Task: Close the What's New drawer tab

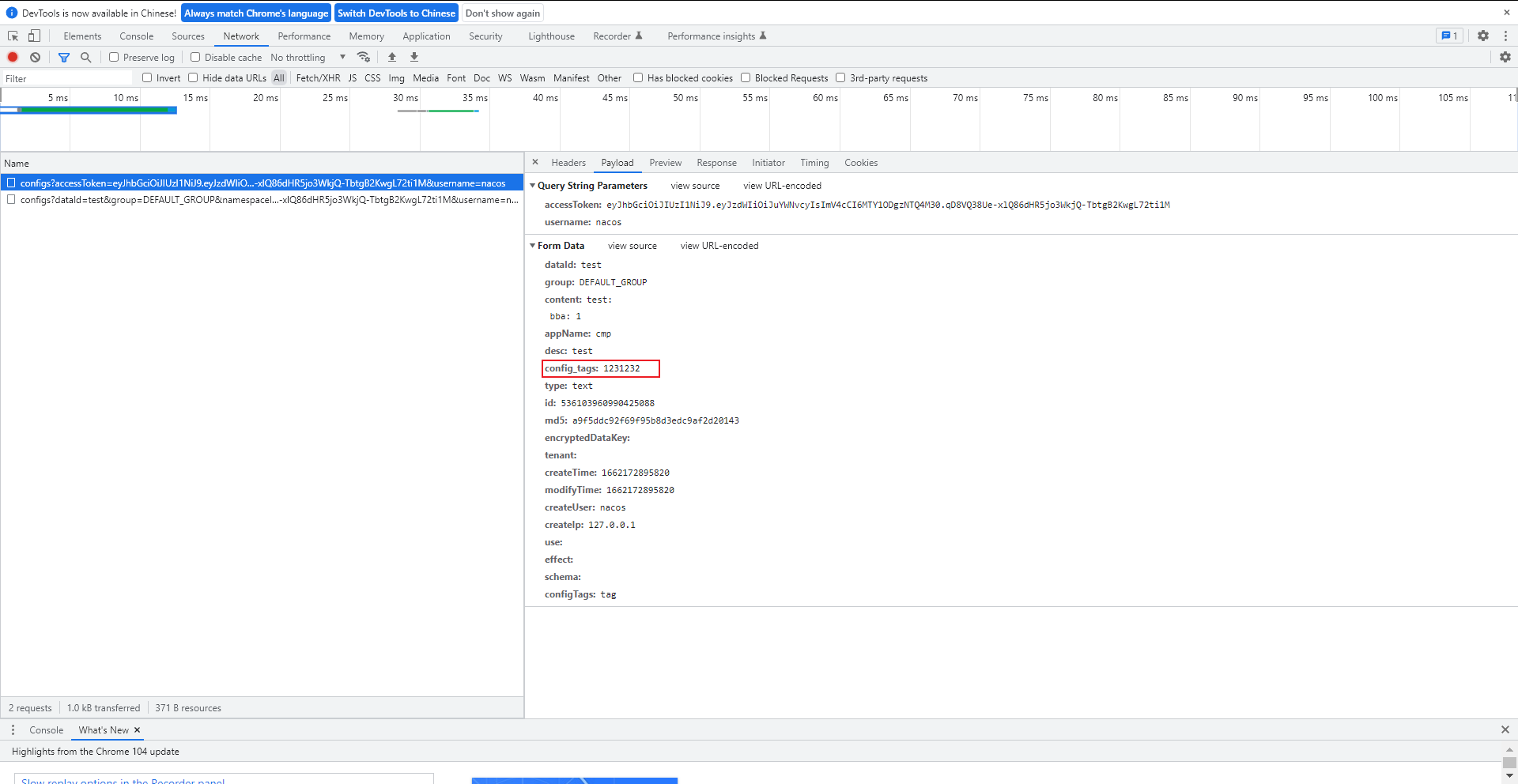Action: click(x=137, y=730)
